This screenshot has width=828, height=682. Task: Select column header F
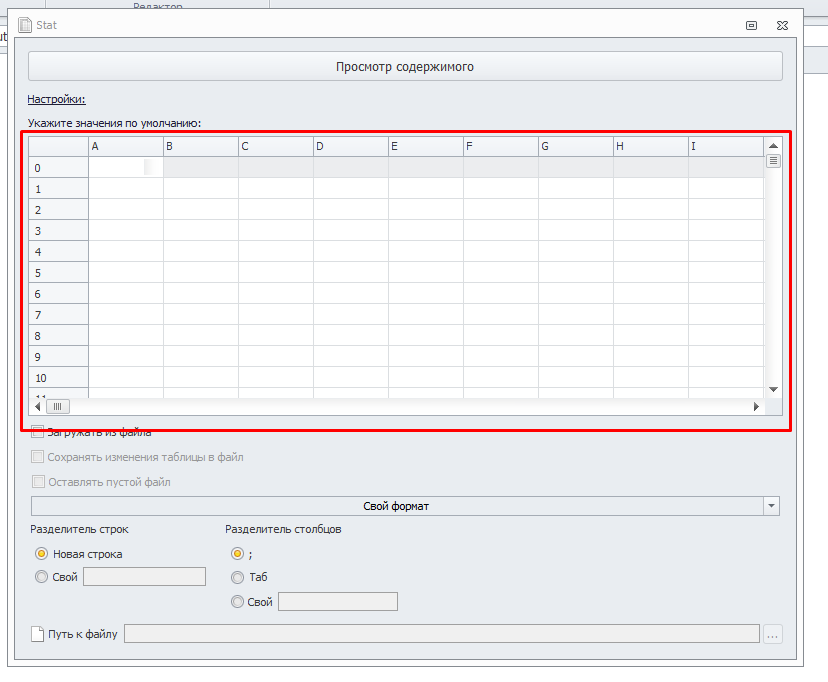tap(501, 146)
